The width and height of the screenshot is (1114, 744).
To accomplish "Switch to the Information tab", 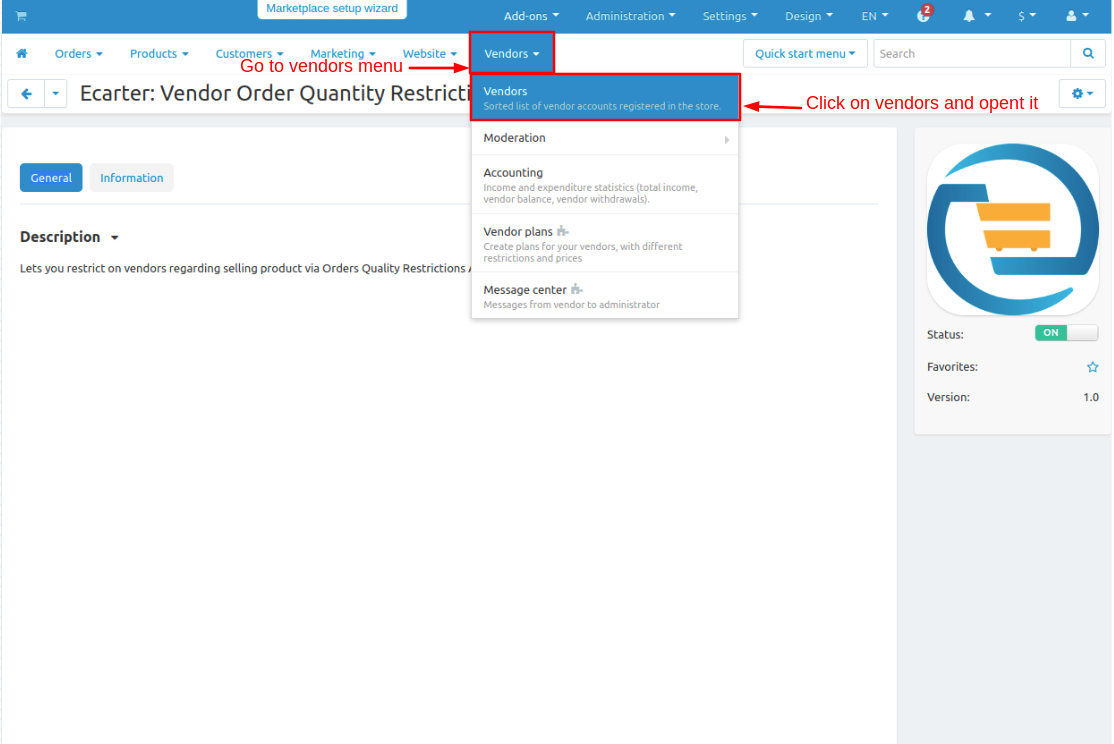I will point(131,178).
